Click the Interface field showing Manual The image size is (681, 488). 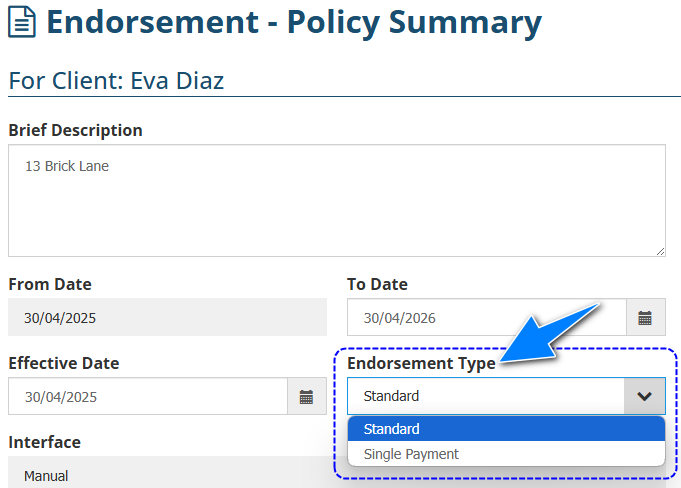167,476
